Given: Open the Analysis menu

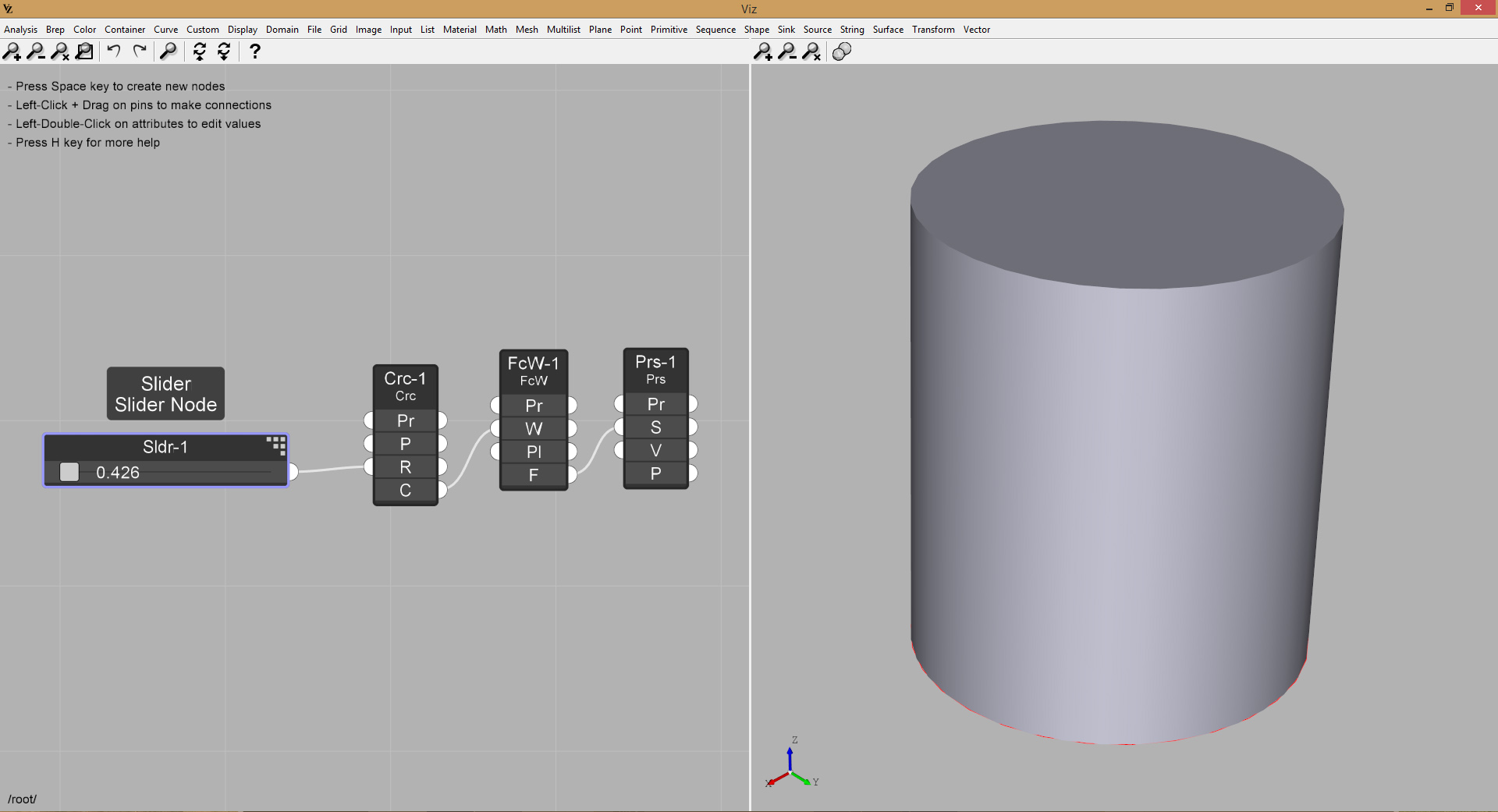Looking at the screenshot, I should click(20, 30).
